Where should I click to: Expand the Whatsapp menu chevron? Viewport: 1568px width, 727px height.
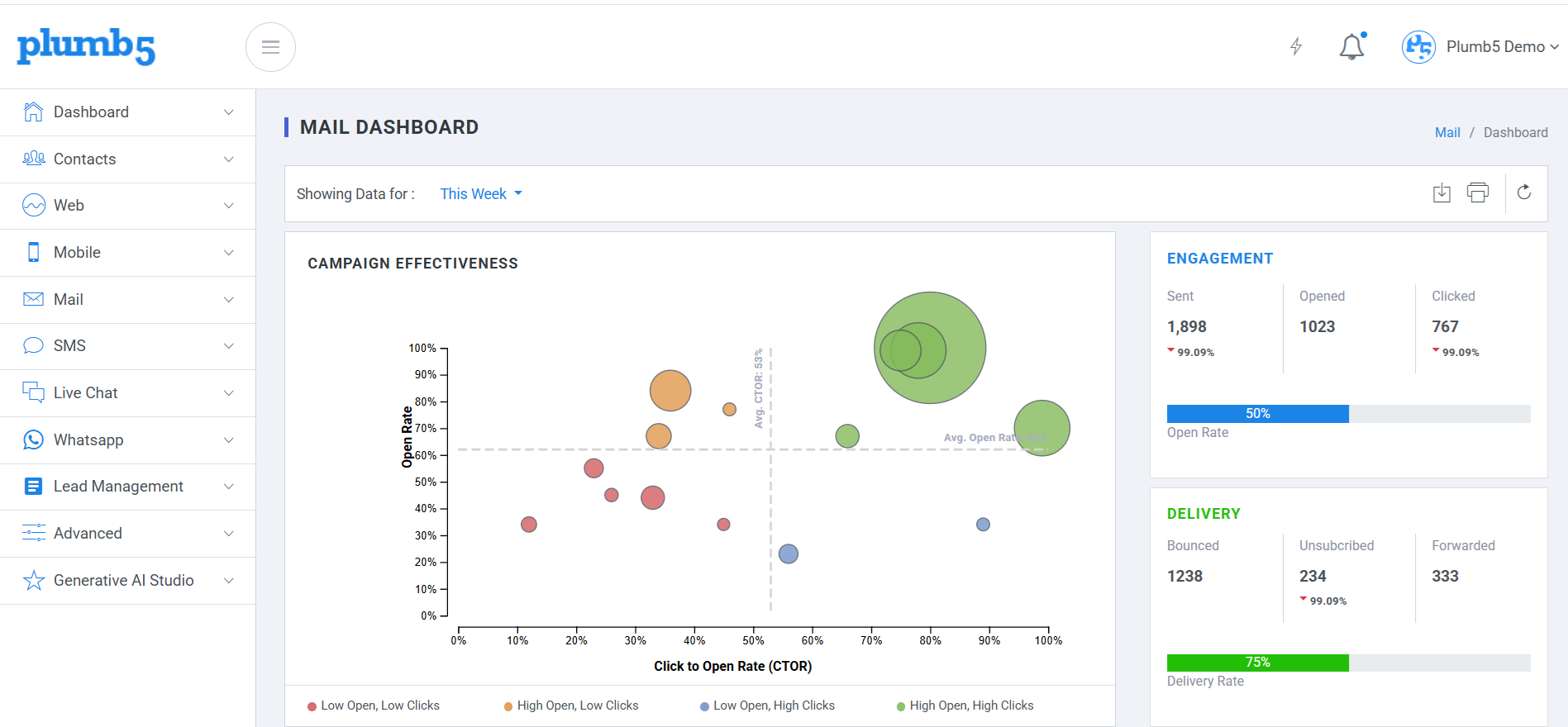(x=229, y=440)
